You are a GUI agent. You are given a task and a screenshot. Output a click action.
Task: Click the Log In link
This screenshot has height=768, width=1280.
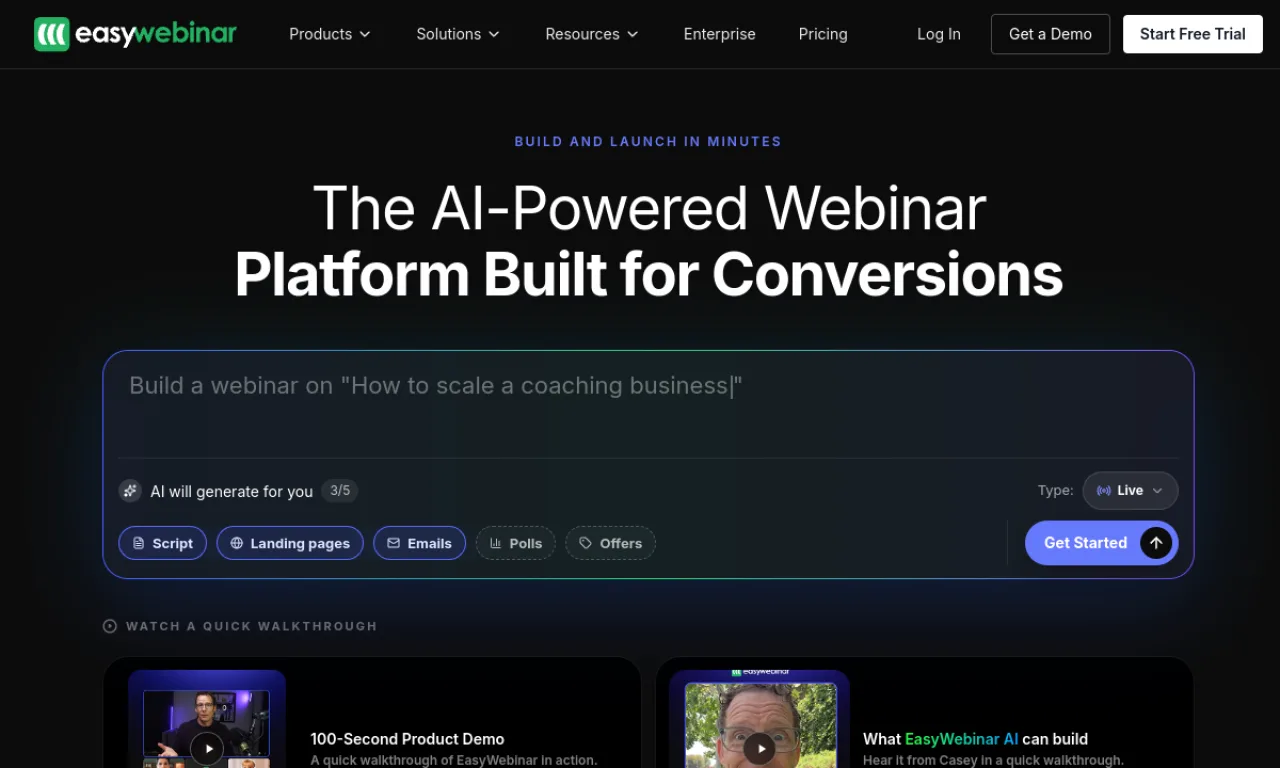pyautogui.click(x=939, y=34)
